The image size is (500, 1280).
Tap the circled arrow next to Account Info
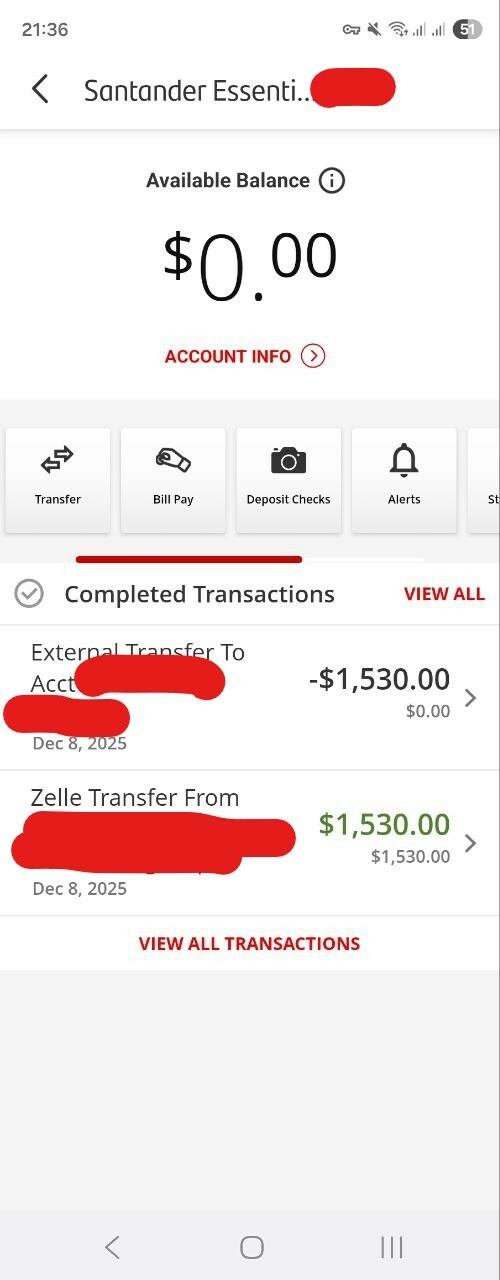(313, 356)
